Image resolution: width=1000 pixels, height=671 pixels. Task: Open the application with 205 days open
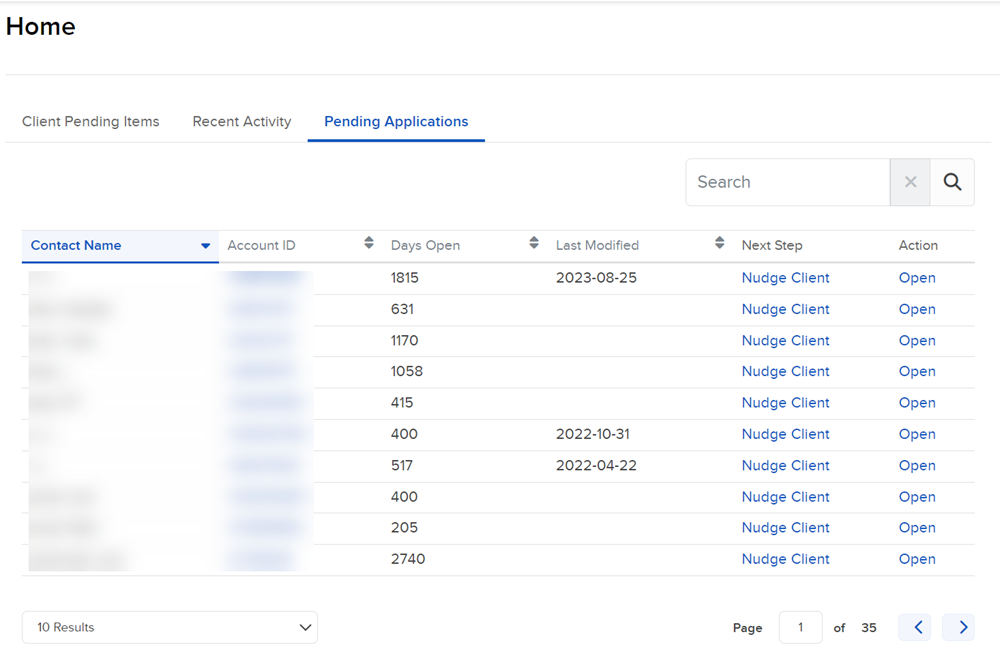point(917,527)
